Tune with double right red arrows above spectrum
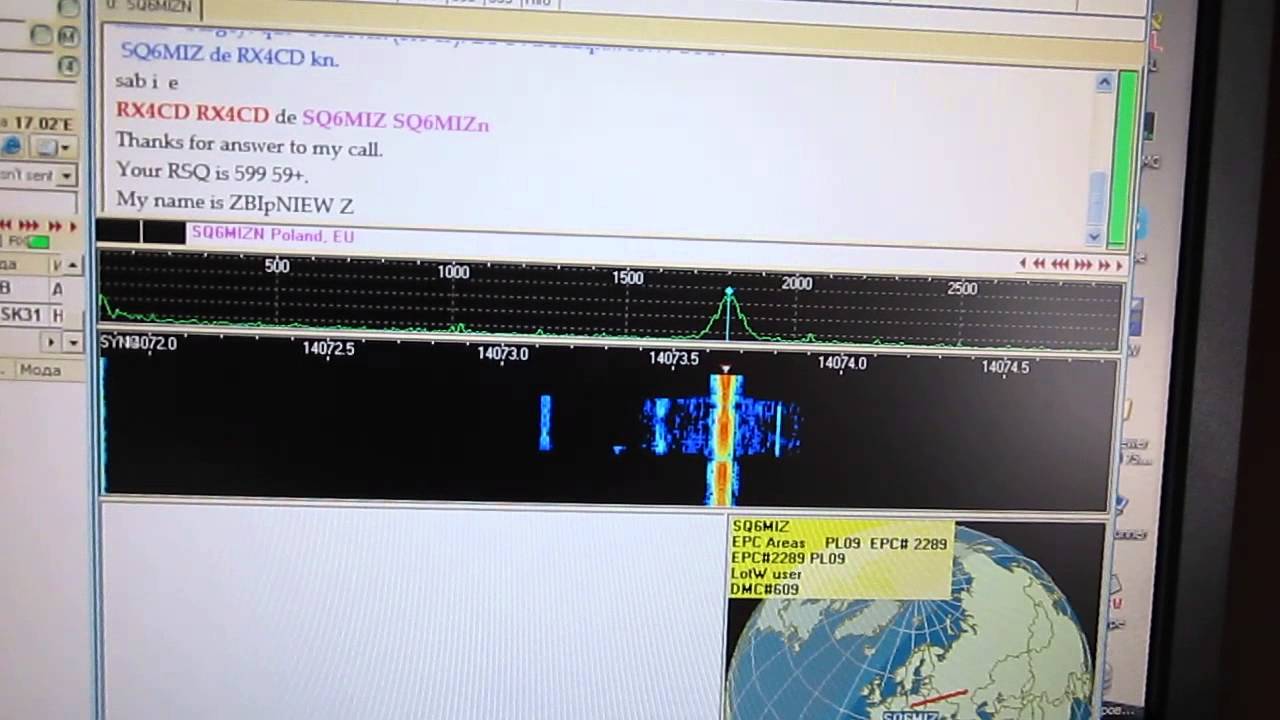Screen dimensions: 1280x720 click(x=1104, y=265)
